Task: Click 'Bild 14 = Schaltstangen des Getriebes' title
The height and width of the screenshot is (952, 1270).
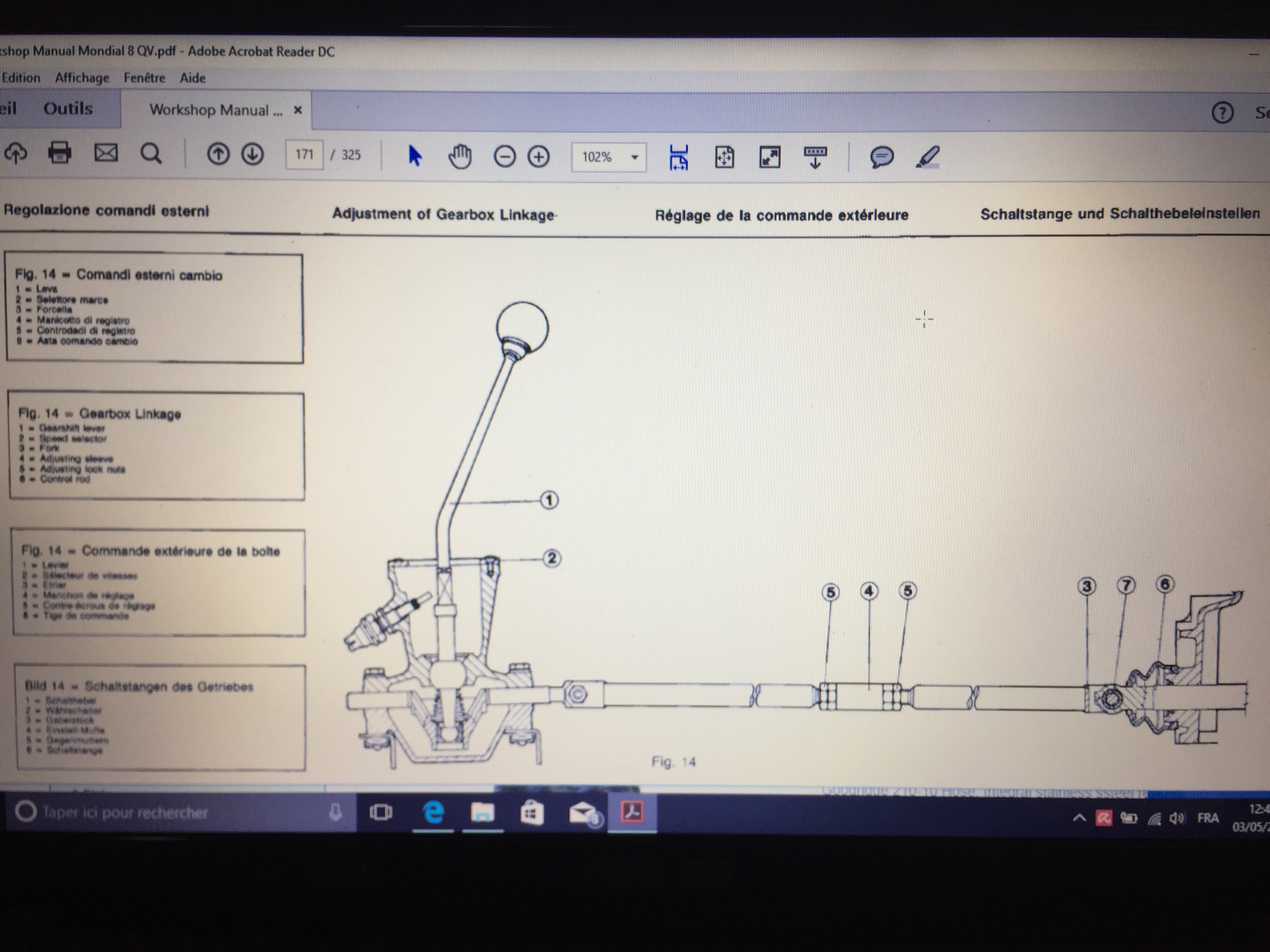Action: coord(139,686)
